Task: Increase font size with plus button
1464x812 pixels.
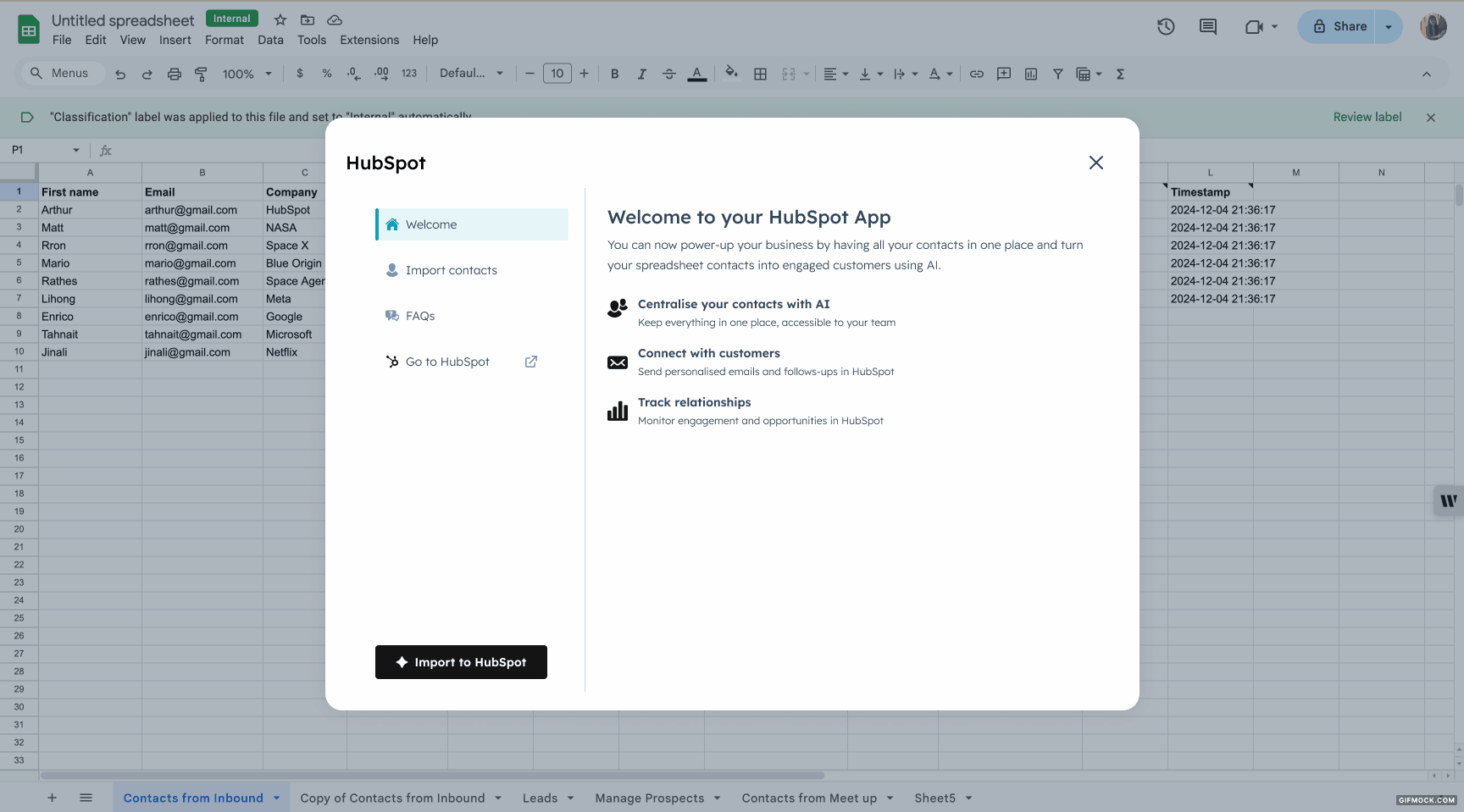Action: click(585, 74)
